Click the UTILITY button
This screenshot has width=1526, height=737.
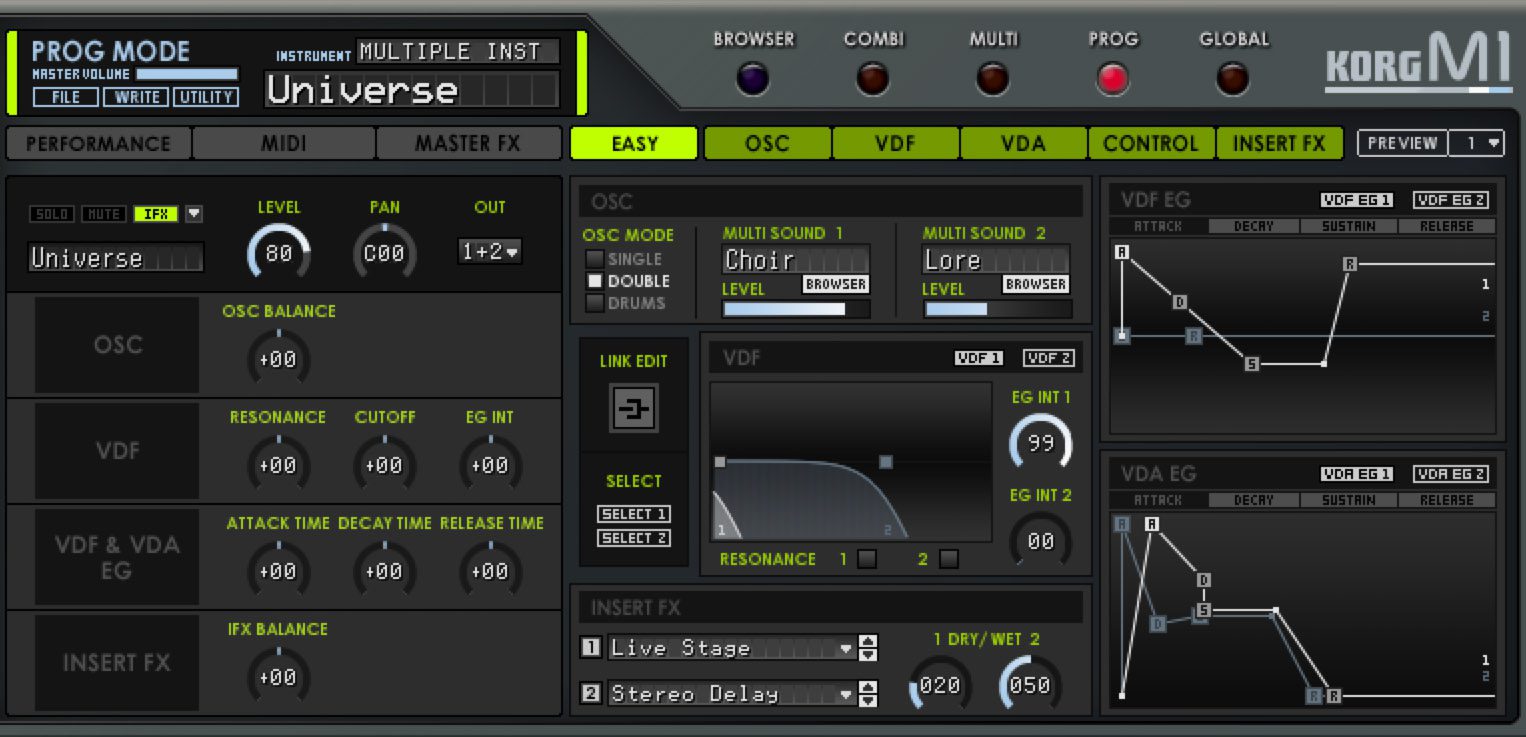206,97
